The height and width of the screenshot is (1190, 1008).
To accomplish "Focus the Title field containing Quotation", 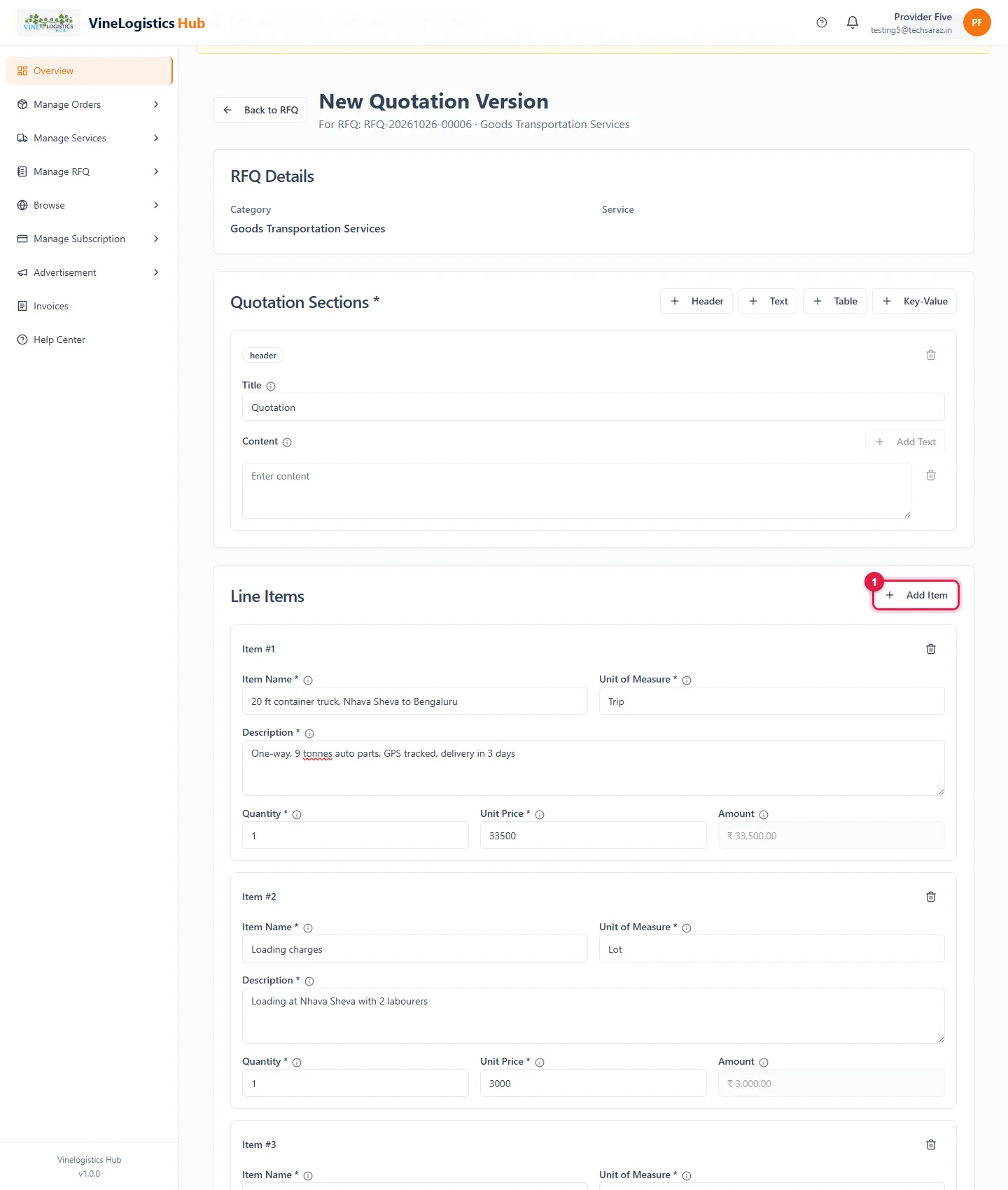I will 594,407.
